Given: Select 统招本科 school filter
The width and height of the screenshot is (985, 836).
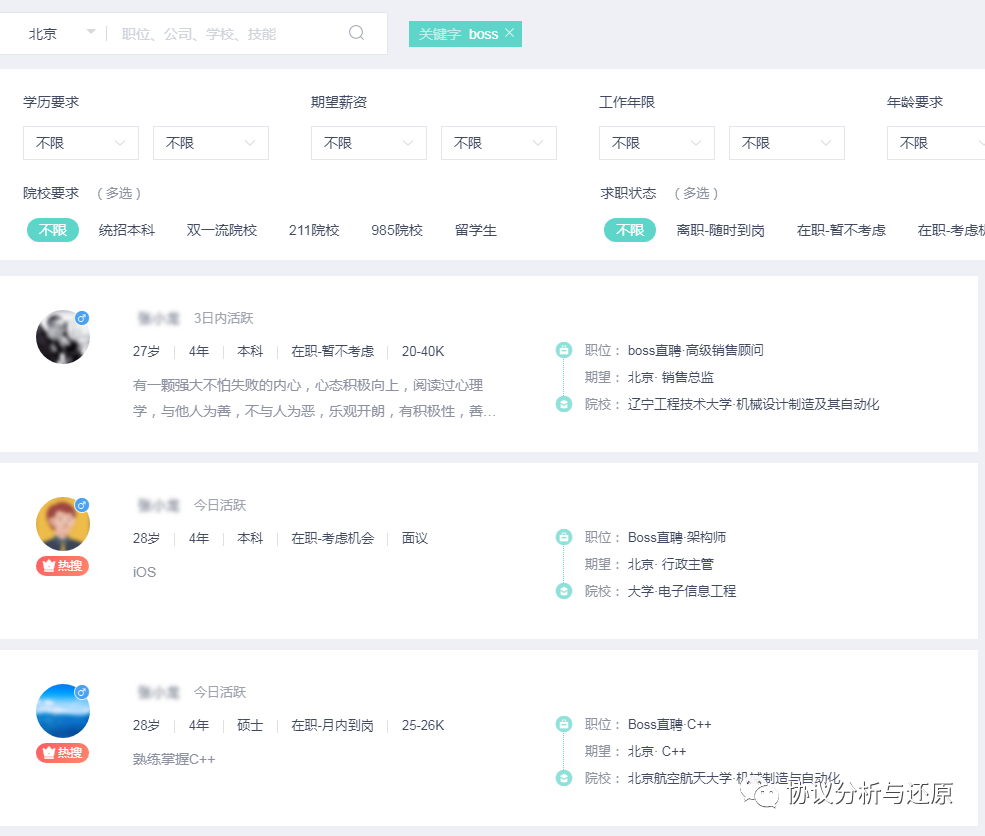Looking at the screenshot, I should [x=126, y=230].
